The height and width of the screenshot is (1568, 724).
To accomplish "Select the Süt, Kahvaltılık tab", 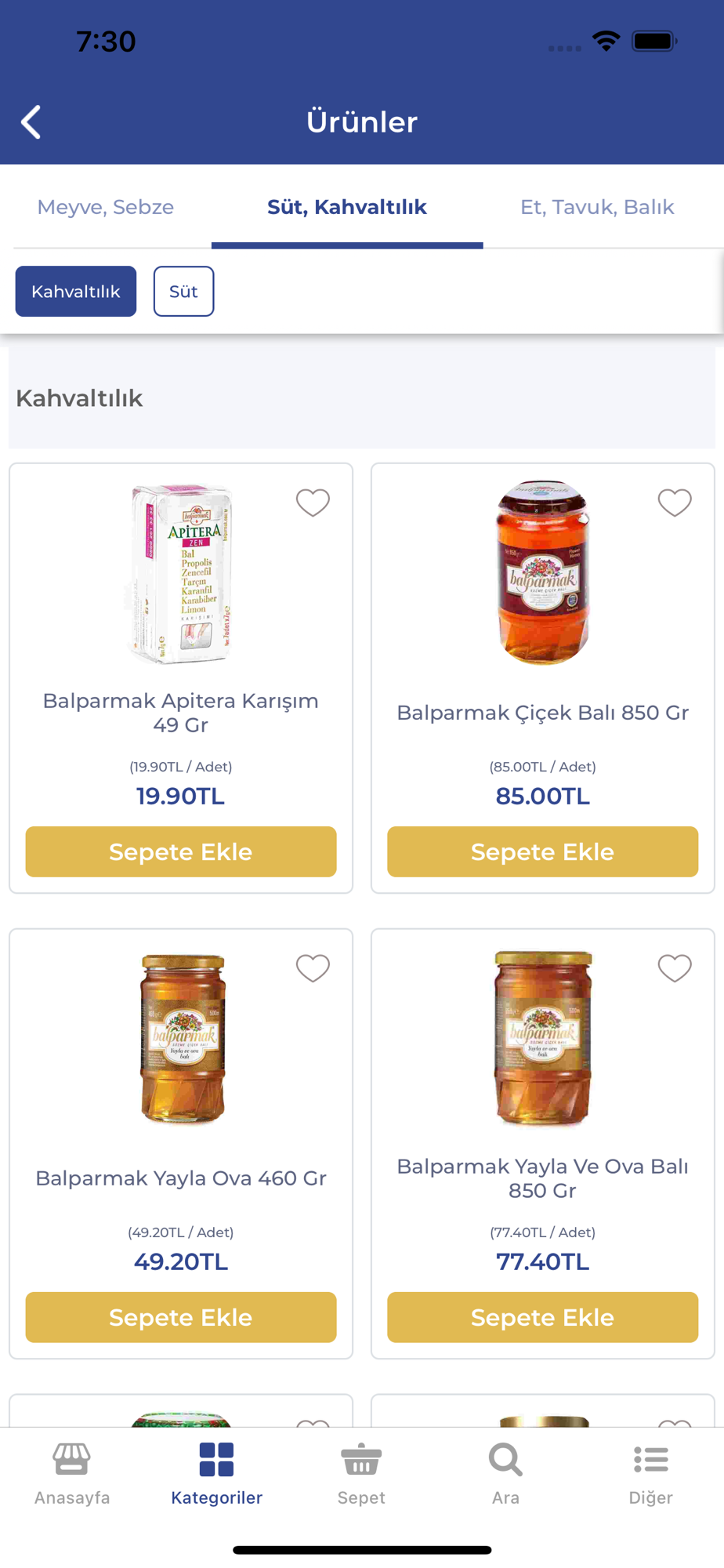I will click(347, 207).
